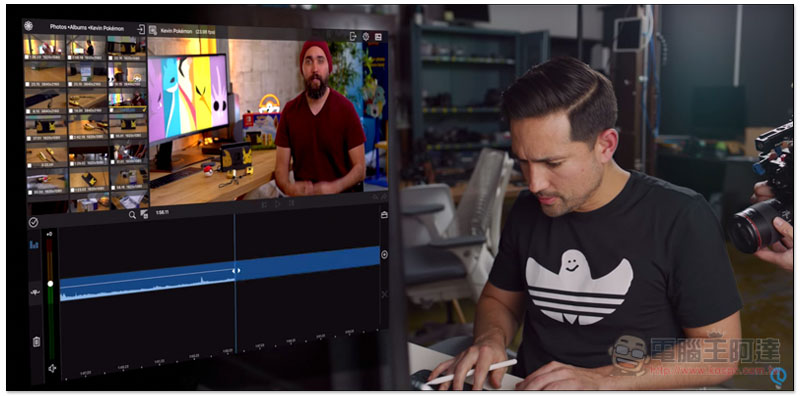This screenshot has height=396, width=800.
Task: Search the media library with magnifier icon
Action: [x=132, y=215]
